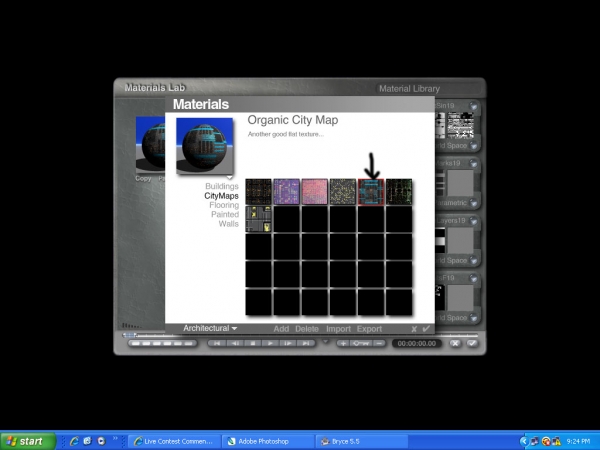Open texture options sphere for the arks19 component
The height and width of the screenshot is (450, 600).
pos(473,163)
